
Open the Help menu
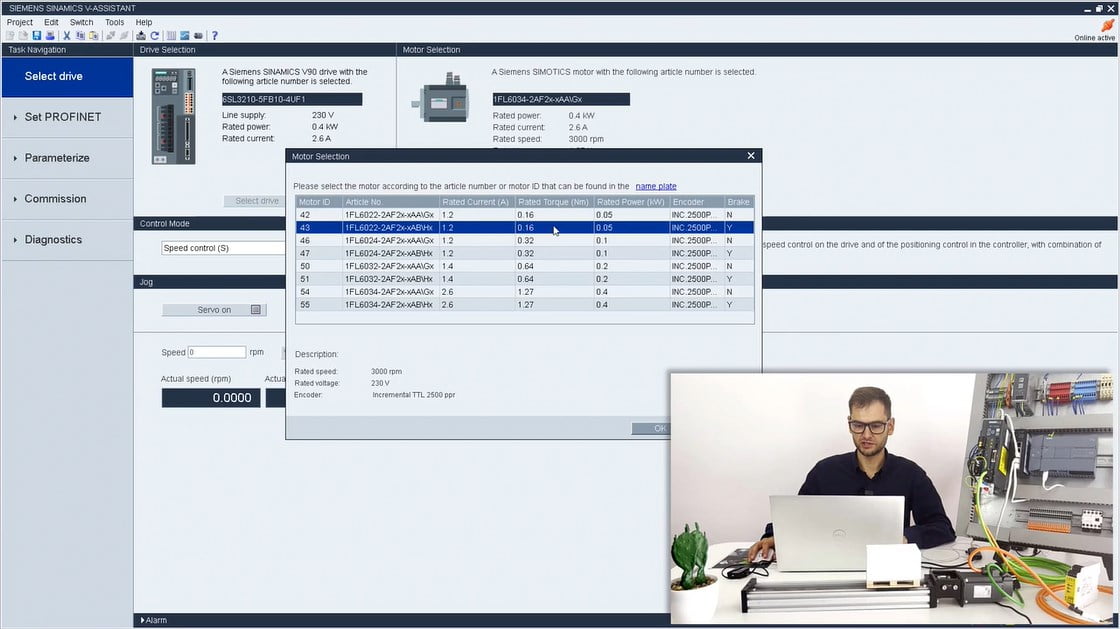(144, 22)
